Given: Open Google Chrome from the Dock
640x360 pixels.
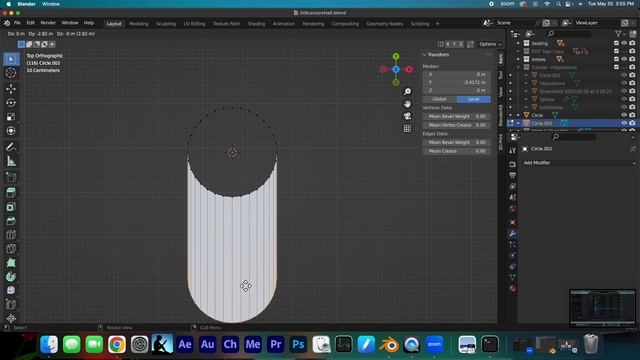Looking at the screenshot, I should point(117,345).
